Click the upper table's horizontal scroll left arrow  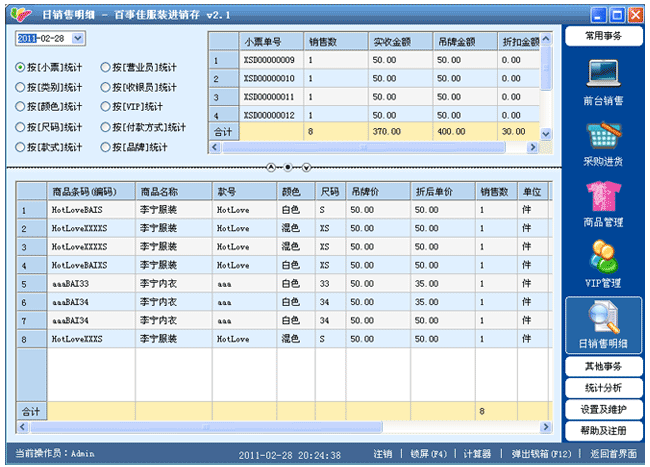click(214, 147)
